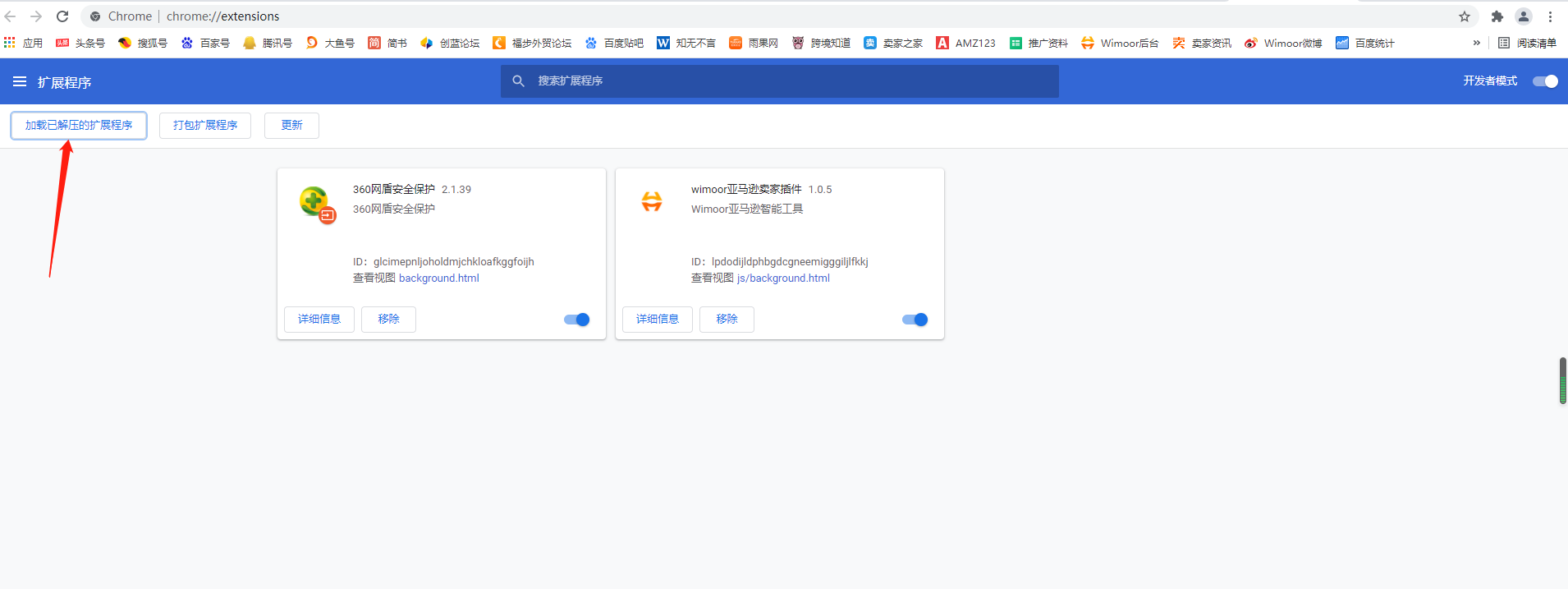This screenshot has width=1568, height=589.
Task: Click the version number 1.0.5
Action: click(x=820, y=190)
